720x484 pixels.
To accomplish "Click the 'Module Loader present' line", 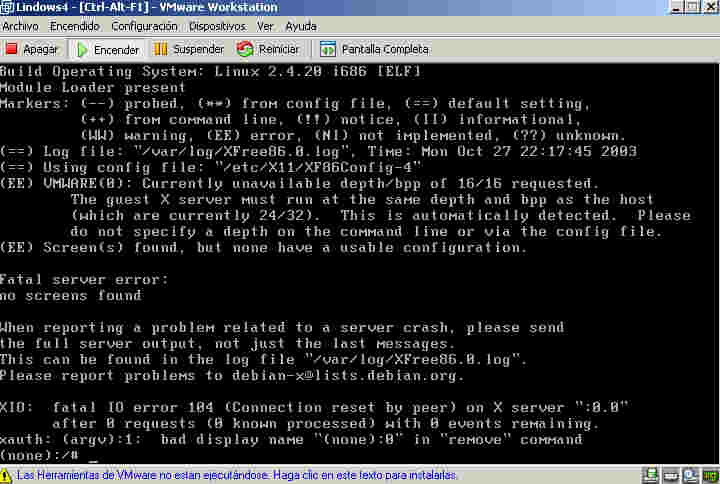I will coord(92,87).
